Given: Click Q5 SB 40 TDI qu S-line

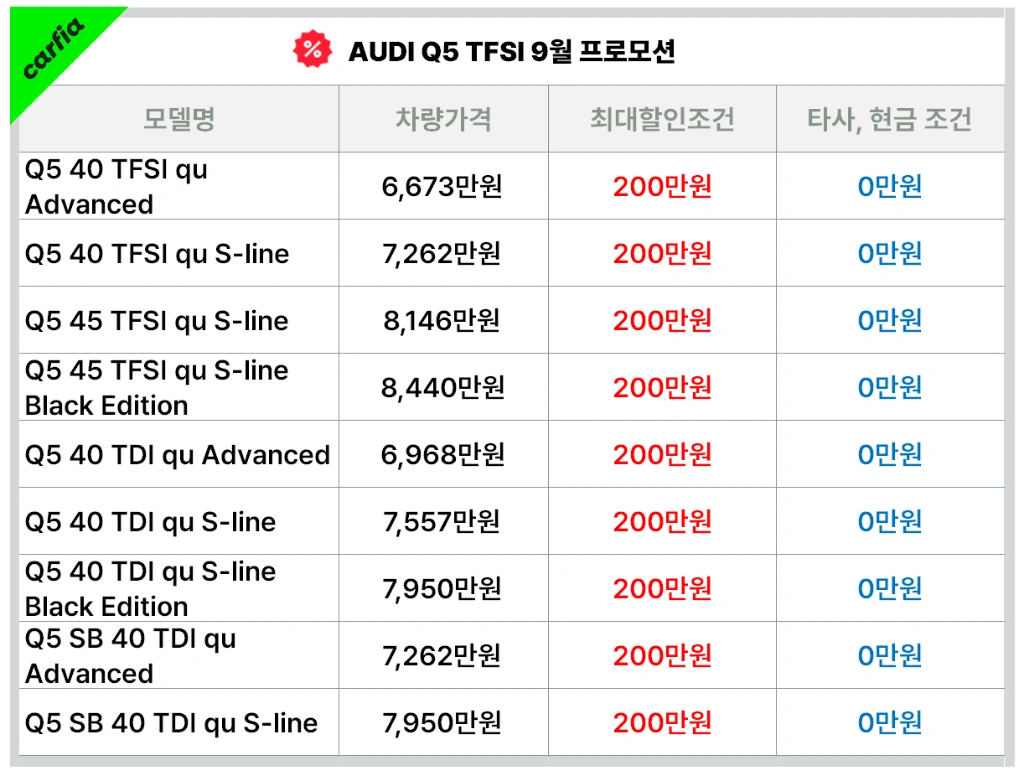Looking at the screenshot, I should point(171,723).
